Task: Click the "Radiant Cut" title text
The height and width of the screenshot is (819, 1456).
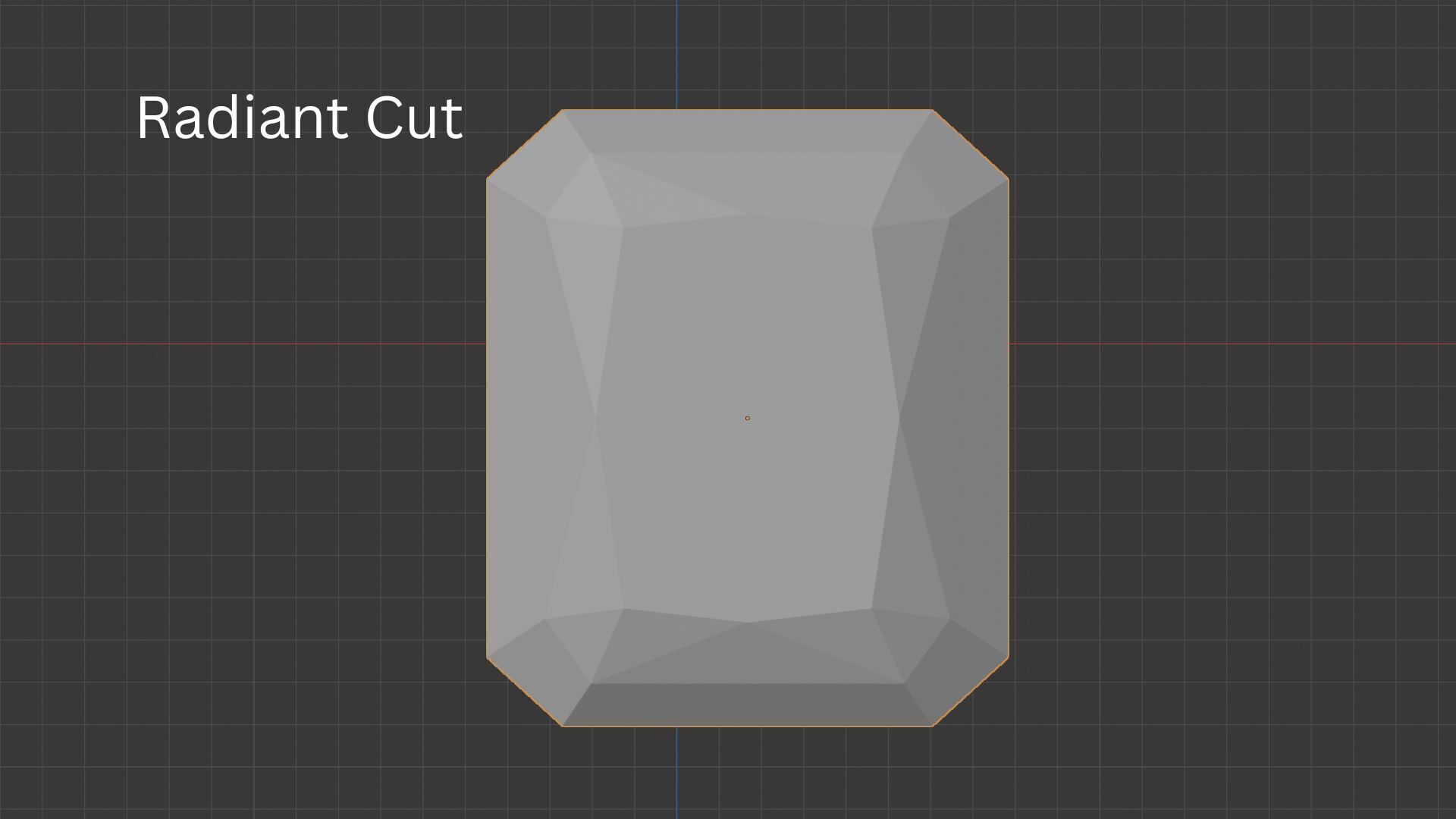Action: [300, 118]
